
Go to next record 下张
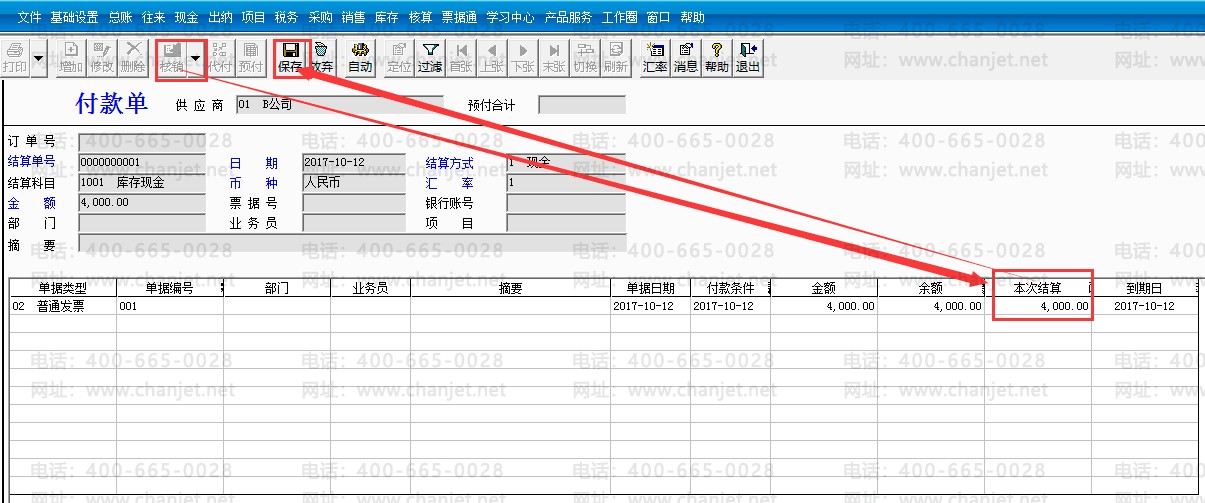(x=522, y=57)
